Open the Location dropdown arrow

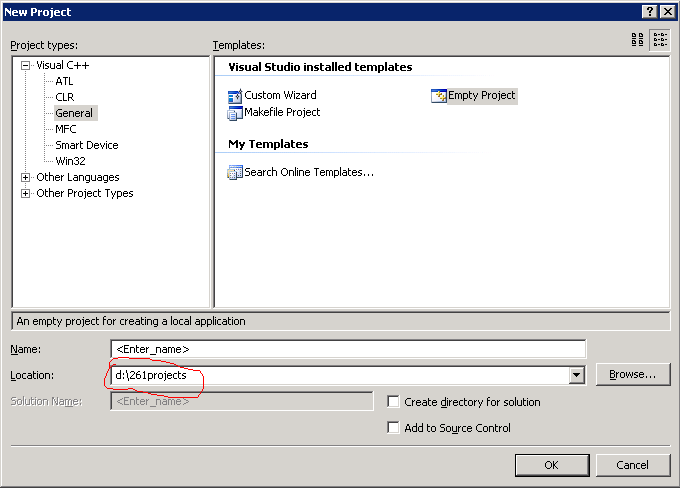coord(576,375)
